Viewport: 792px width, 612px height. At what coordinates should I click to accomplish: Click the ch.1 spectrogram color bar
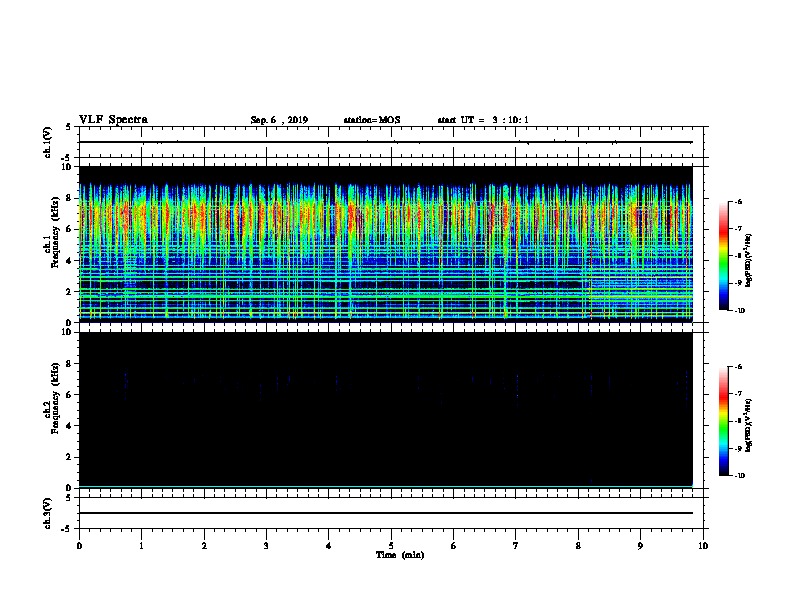tap(723, 256)
